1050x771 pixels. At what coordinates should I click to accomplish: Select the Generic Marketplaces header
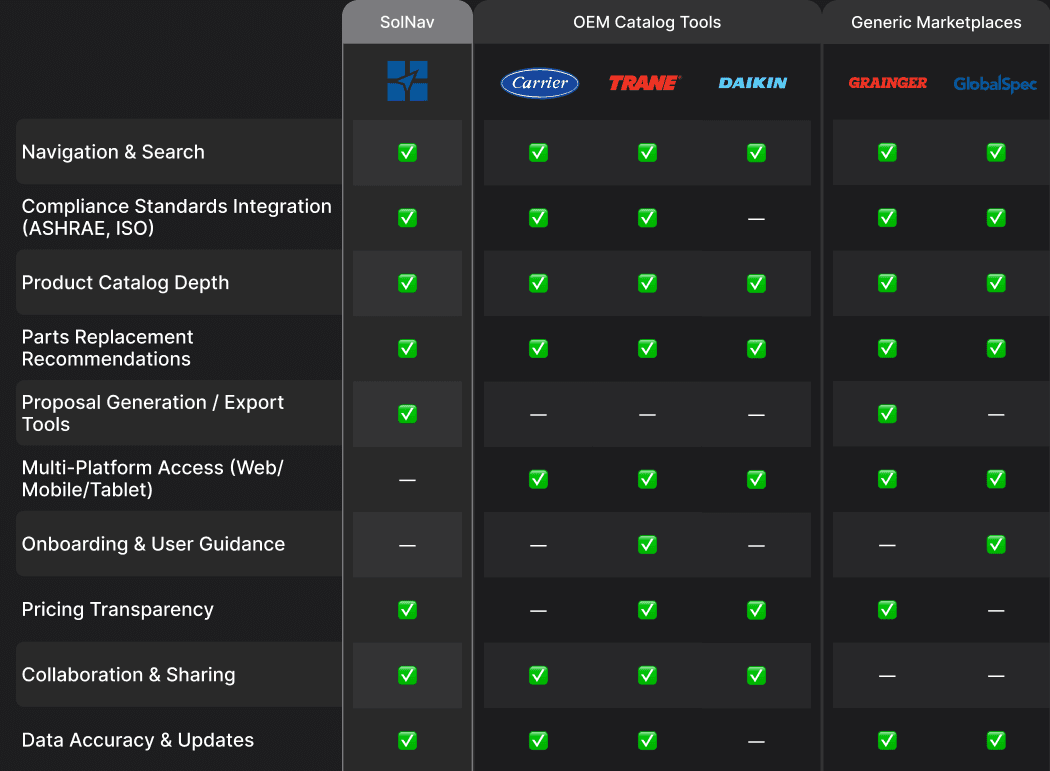click(936, 22)
